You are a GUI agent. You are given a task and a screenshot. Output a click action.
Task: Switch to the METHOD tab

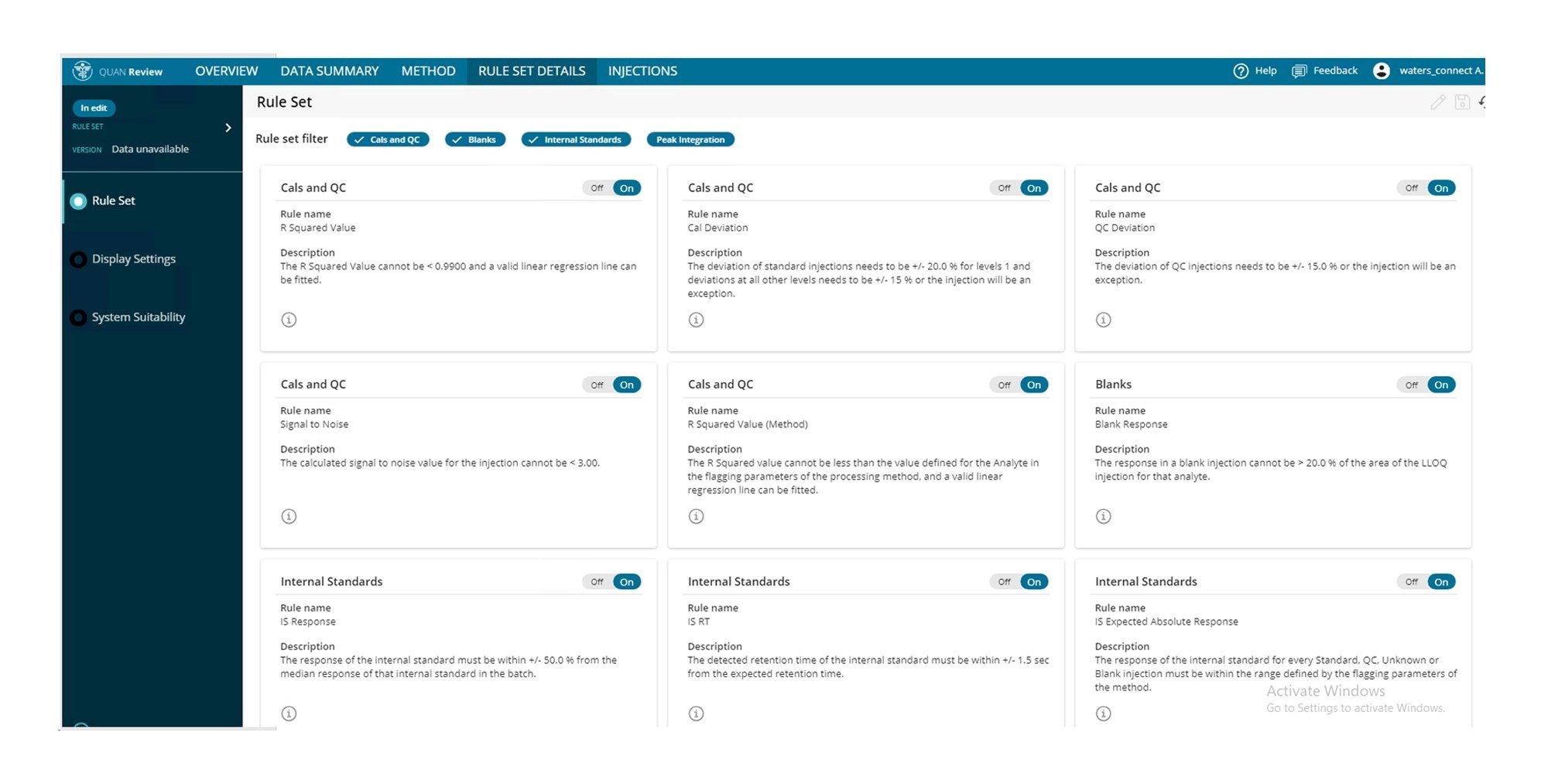(428, 71)
